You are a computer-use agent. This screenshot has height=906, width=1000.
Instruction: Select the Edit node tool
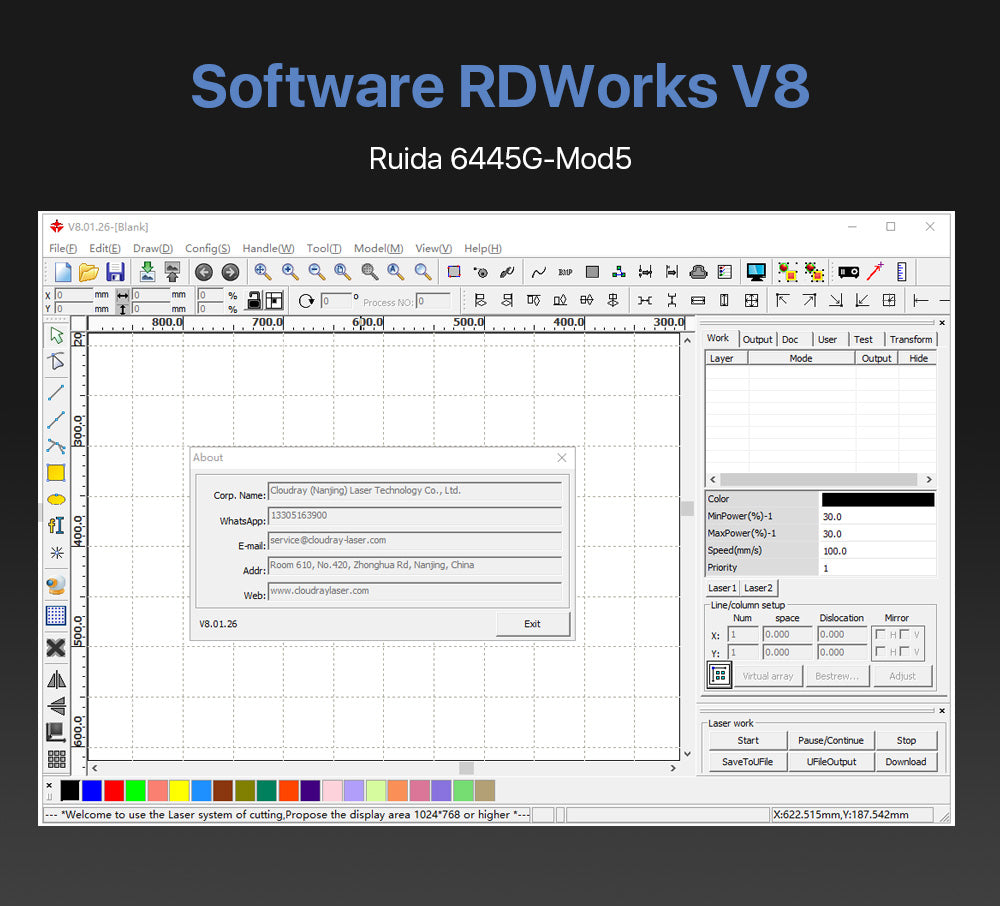[56, 362]
